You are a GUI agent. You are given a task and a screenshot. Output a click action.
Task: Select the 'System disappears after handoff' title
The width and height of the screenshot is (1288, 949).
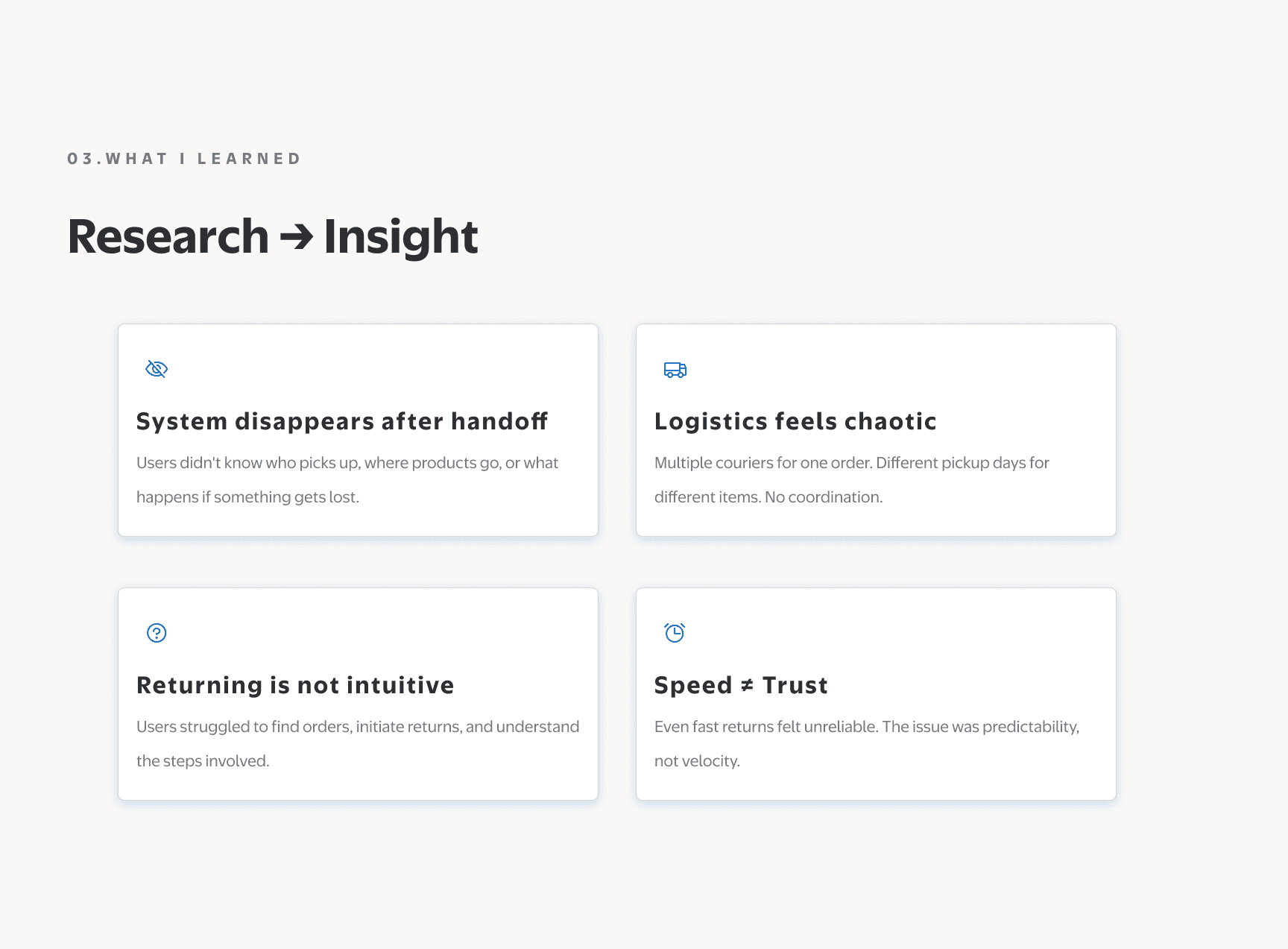(342, 421)
